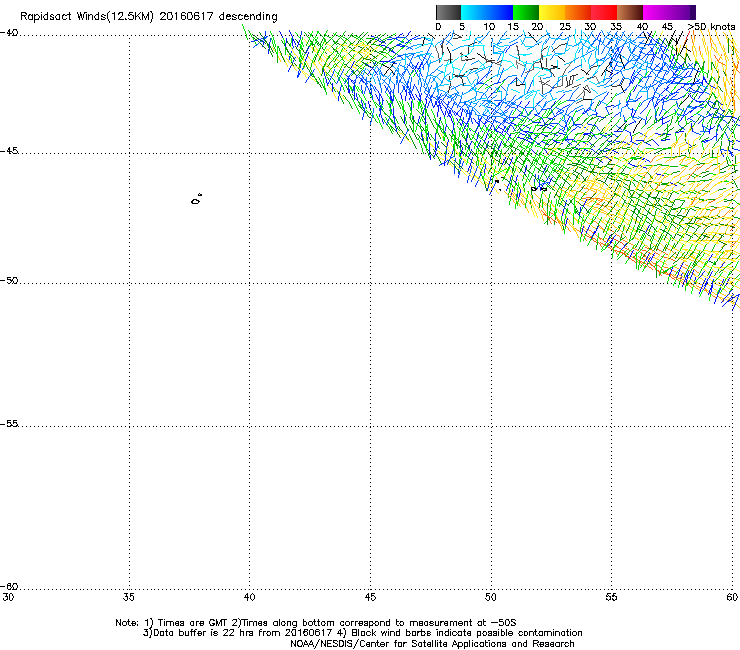This screenshot has height=650, width=740.
Task: Click the longitude label 30 on bottom axis
Action: (x=8, y=598)
